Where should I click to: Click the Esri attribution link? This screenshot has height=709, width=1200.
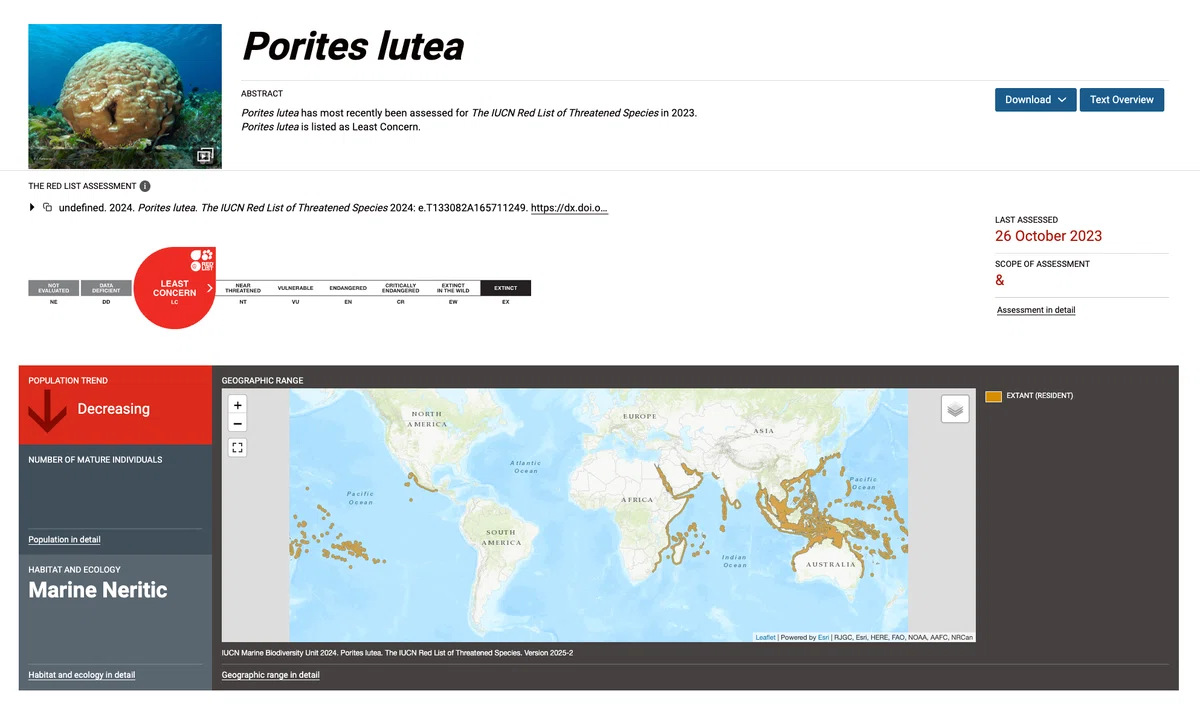[823, 637]
